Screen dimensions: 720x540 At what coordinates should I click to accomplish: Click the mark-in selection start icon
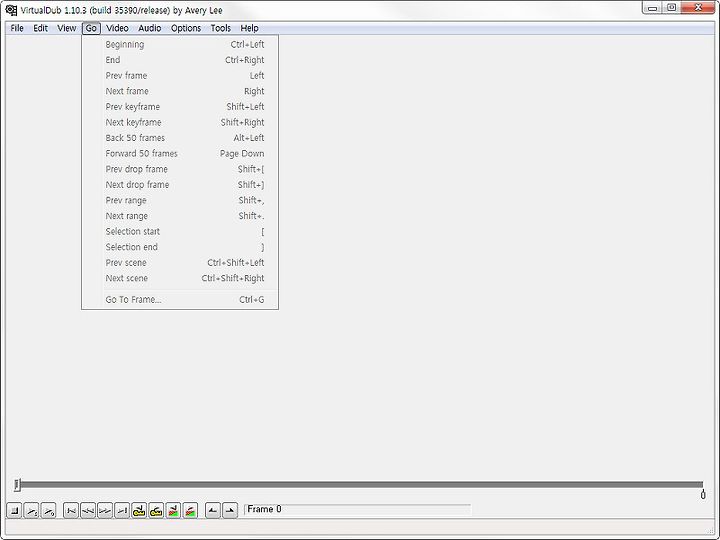click(213, 510)
